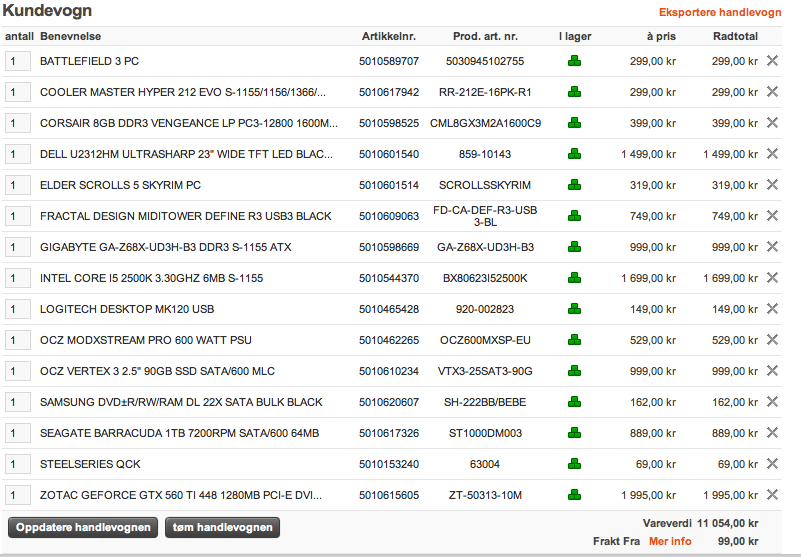
Task: Remove GIGABYTE GA-Z68X-UD3H-B3 motherboard
Action: coord(772,247)
